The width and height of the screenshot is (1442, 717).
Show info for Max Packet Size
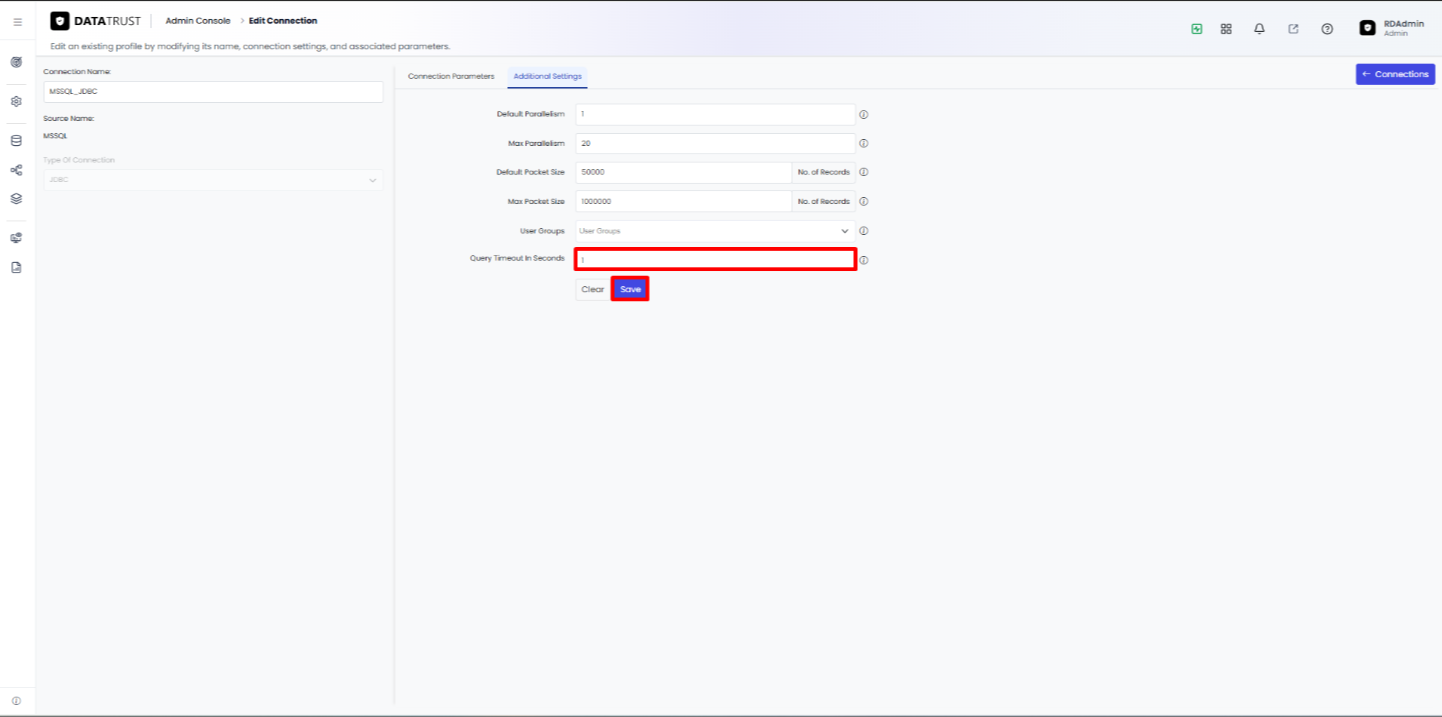coord(864,201)
